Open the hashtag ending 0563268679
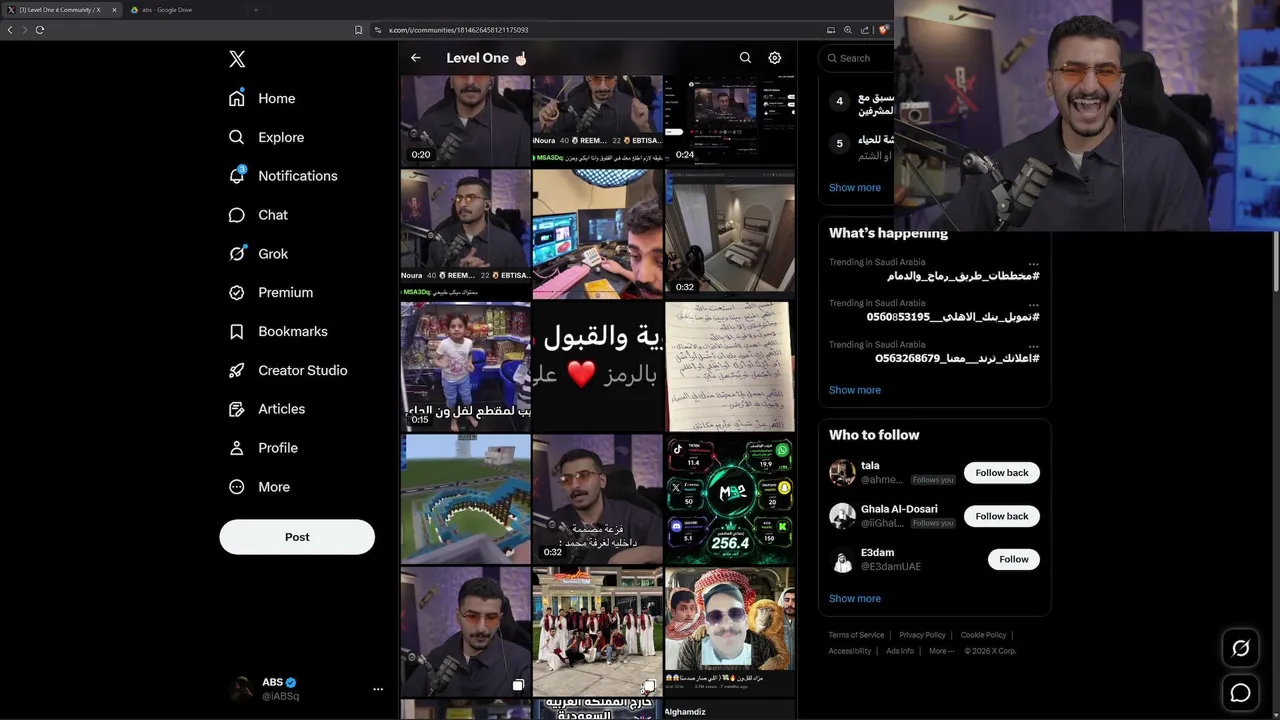The image size is (1280, 720). (x=957, y=358)
